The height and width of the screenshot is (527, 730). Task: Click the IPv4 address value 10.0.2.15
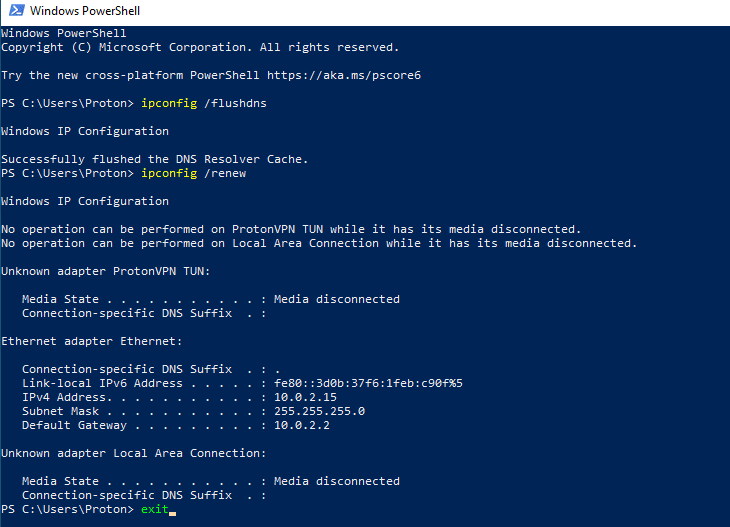(305, 397)
